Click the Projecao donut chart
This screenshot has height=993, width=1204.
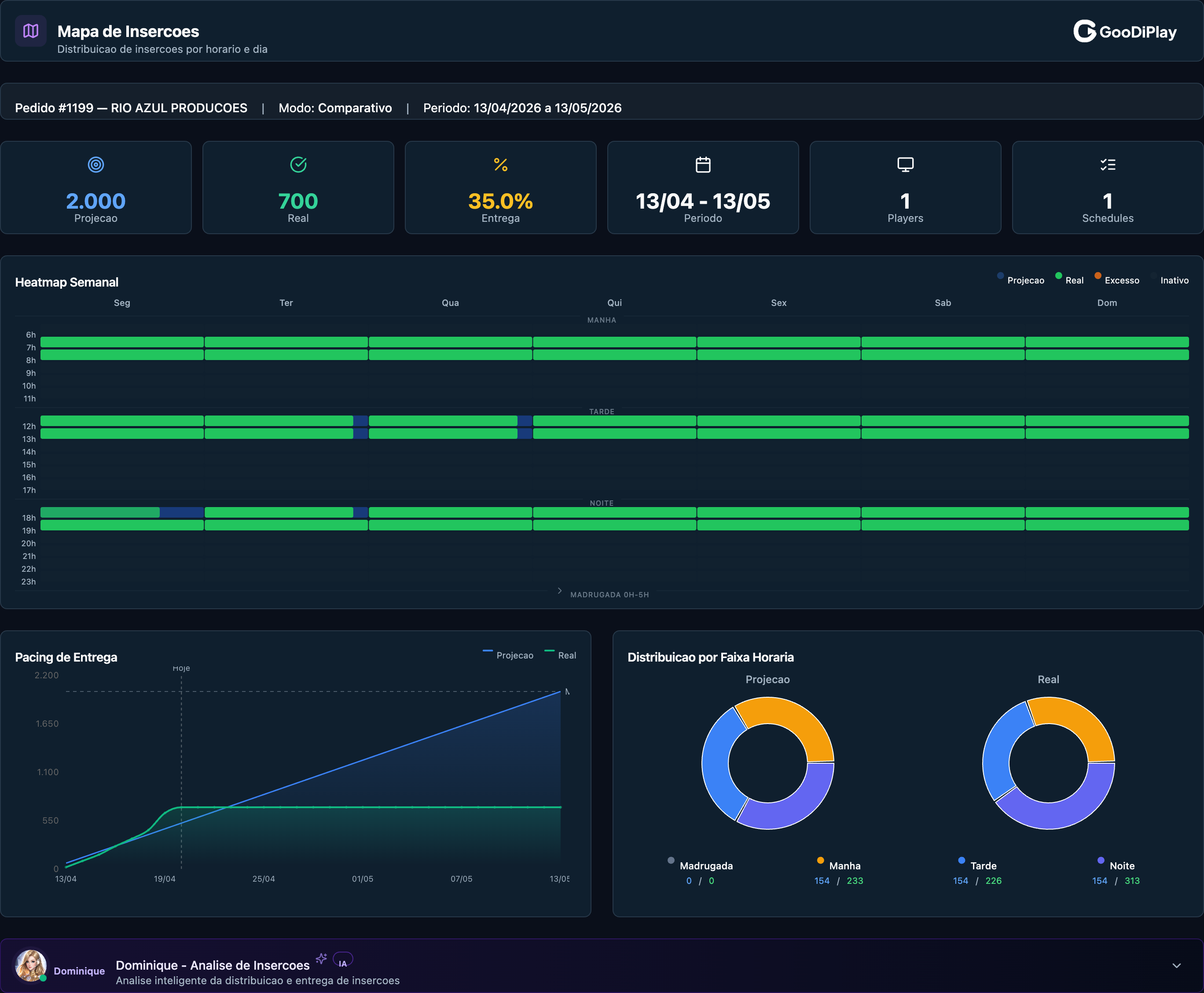tap(767, 762)
